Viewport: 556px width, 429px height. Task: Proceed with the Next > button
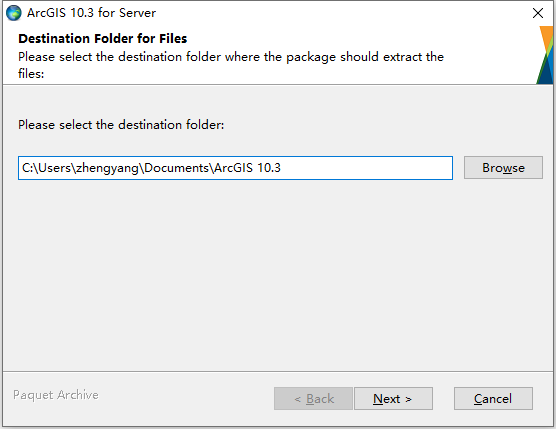point(393,399)
